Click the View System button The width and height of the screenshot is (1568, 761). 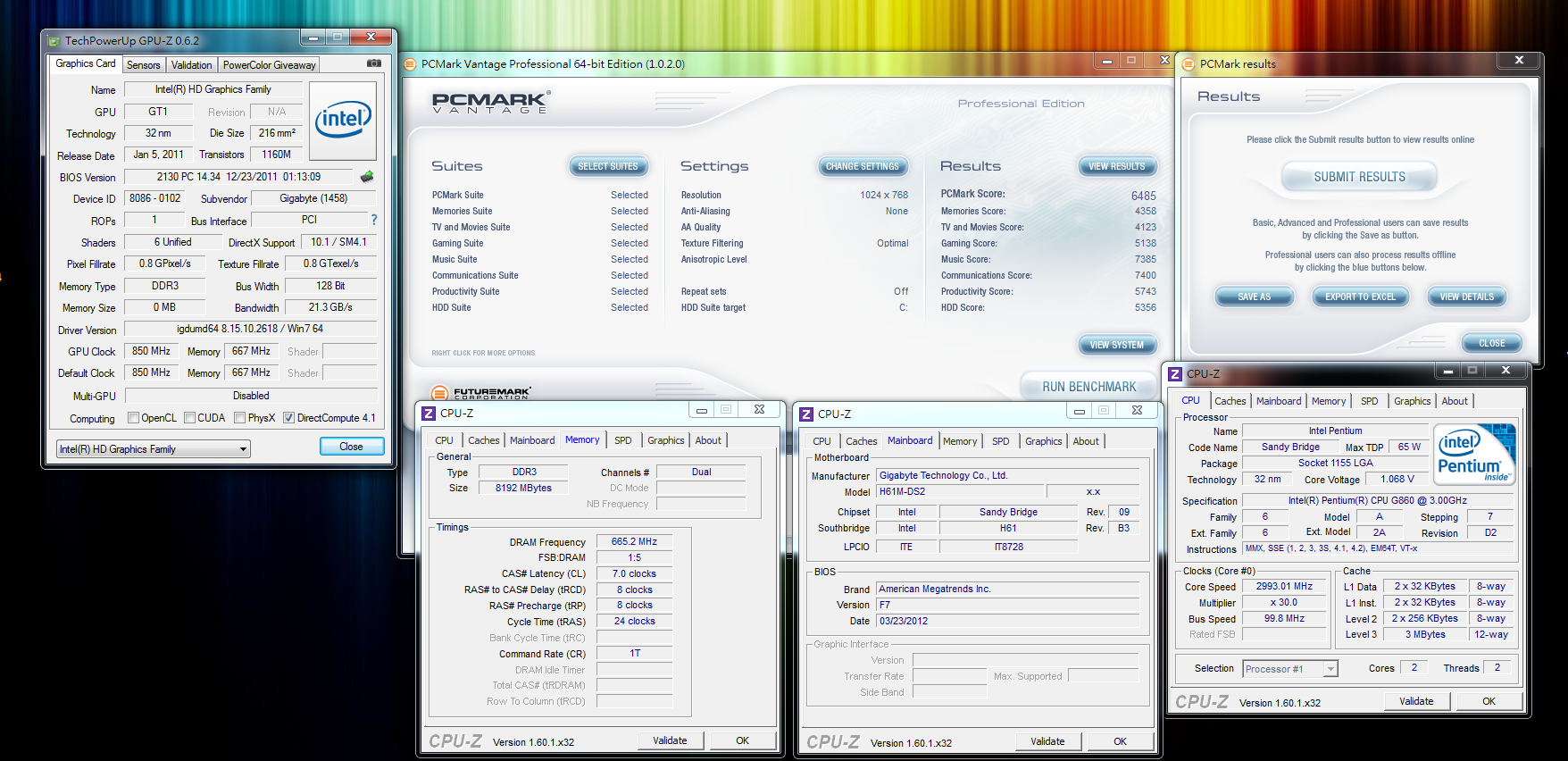coord(1117,345)
